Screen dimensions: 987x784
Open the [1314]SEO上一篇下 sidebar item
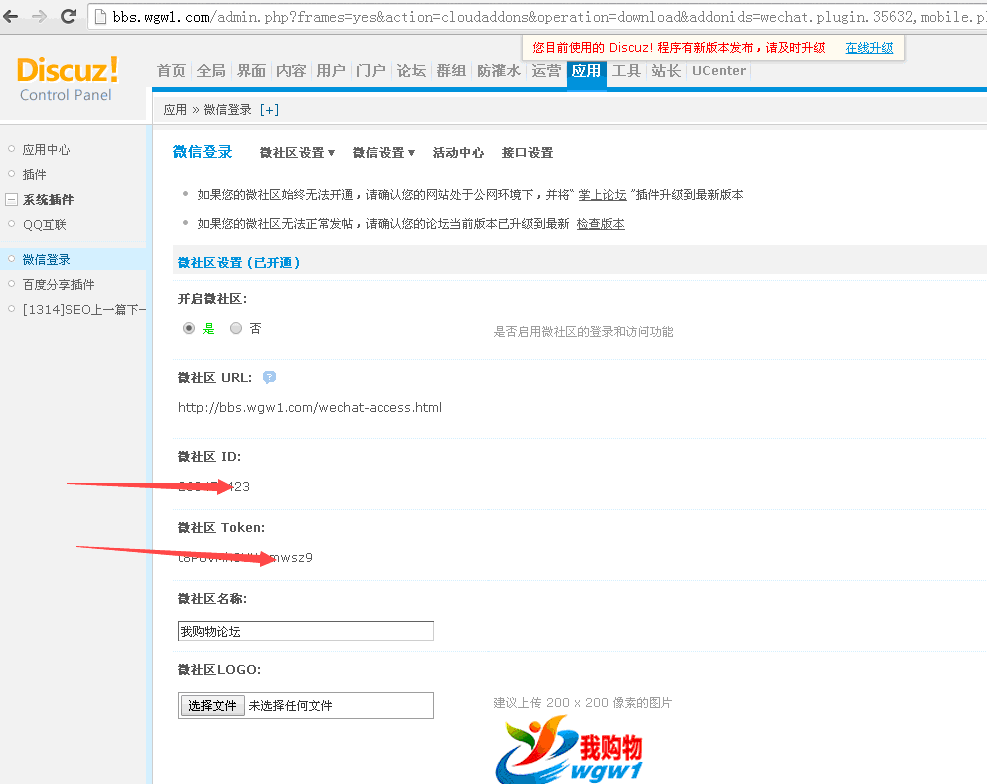pos(84,310)
